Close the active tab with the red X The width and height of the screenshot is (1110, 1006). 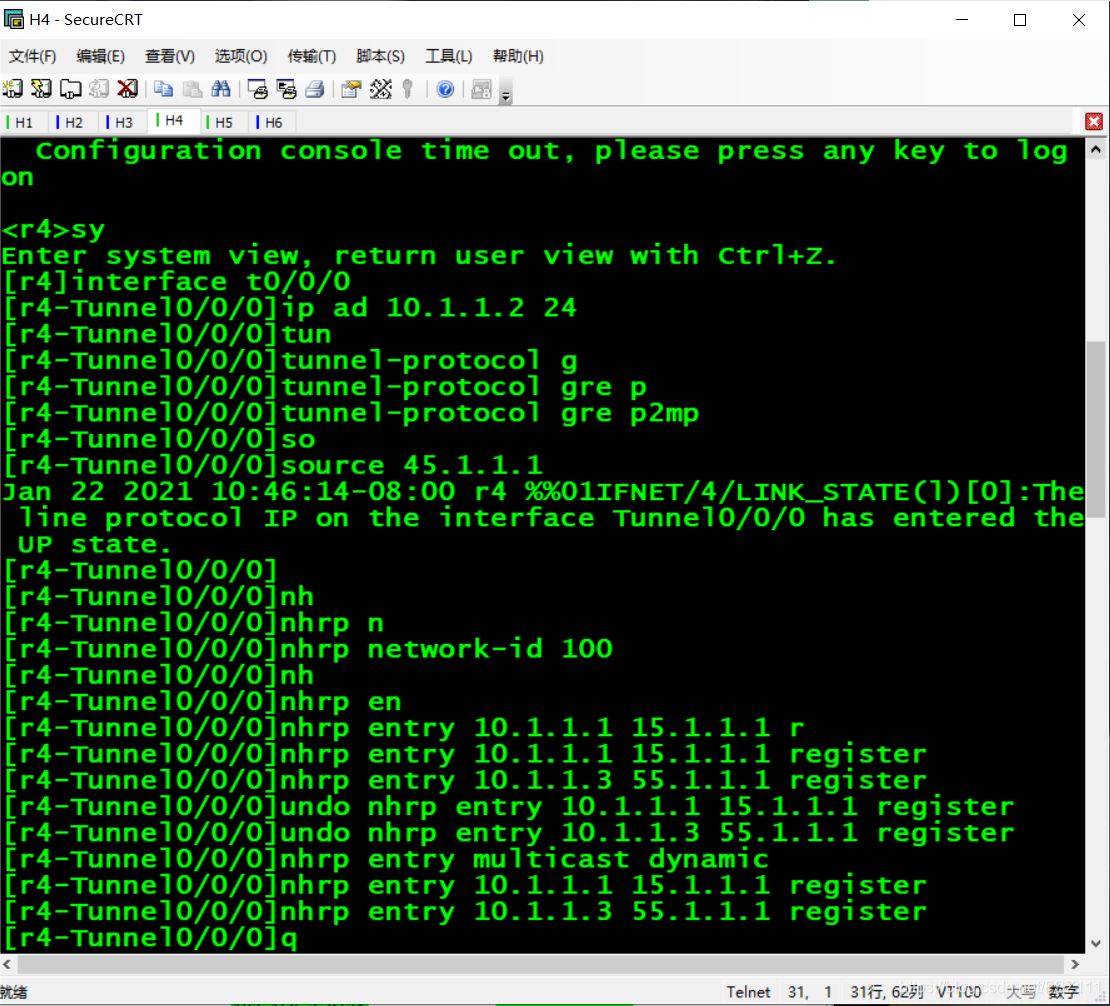1094,121
